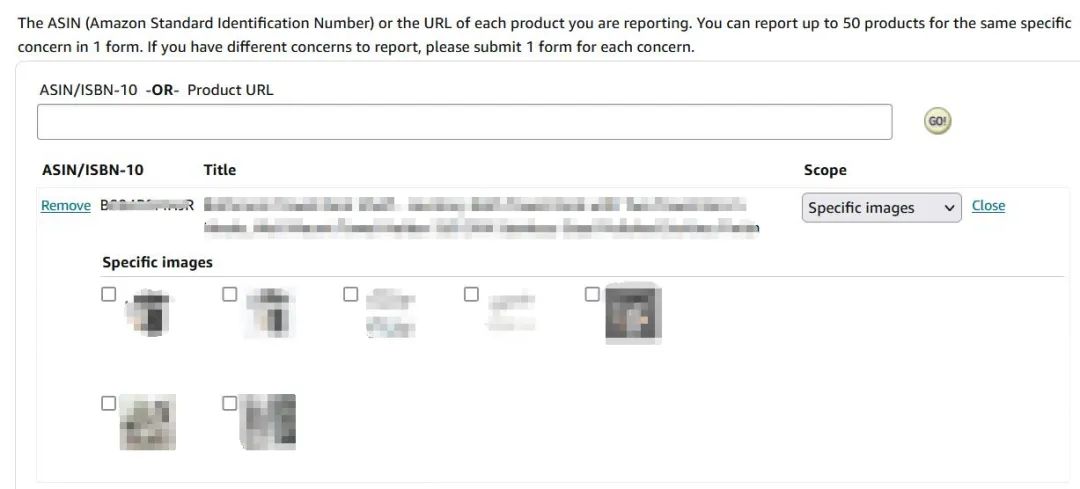Click the first product image thumbnail
The height and width of the screenshot is (489, 1080).
coord(148,312)
